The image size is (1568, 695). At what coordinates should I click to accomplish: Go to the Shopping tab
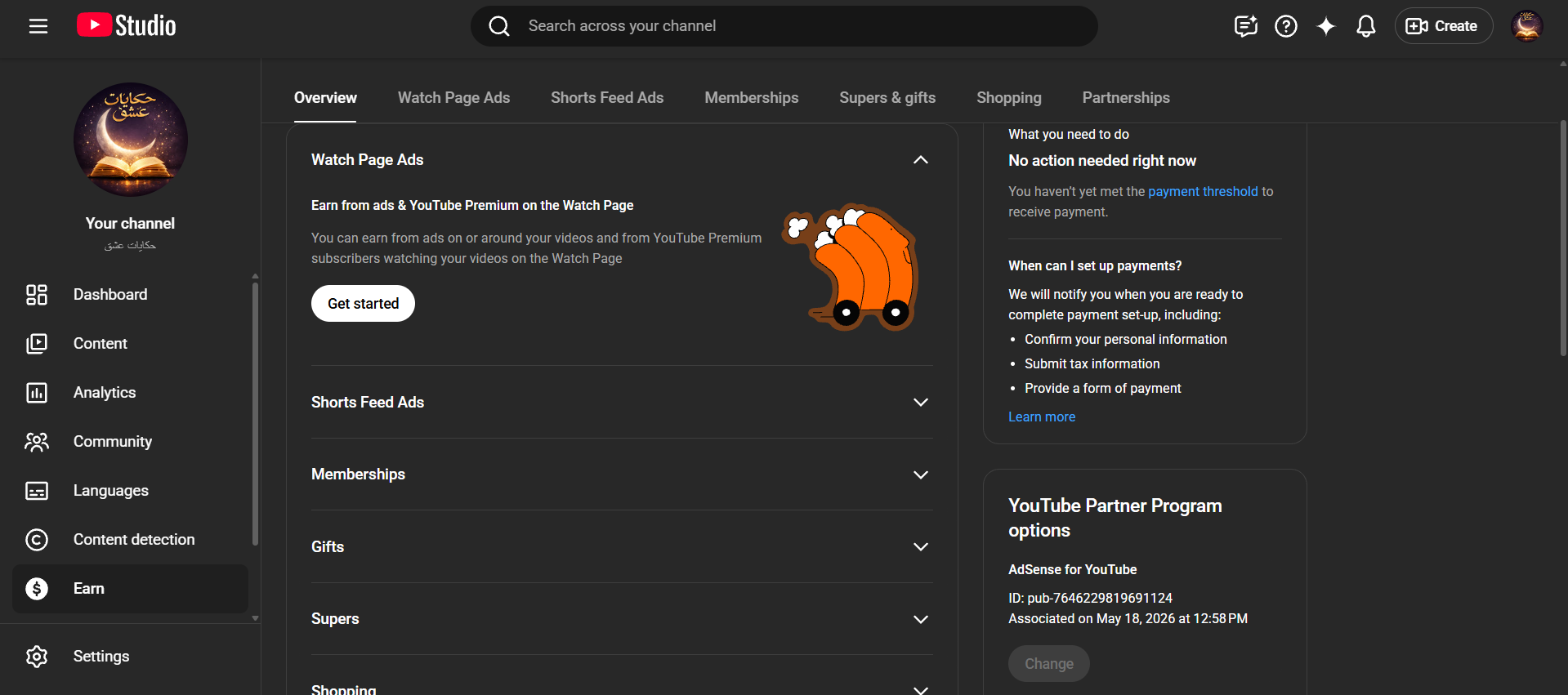pos(1009,98)
